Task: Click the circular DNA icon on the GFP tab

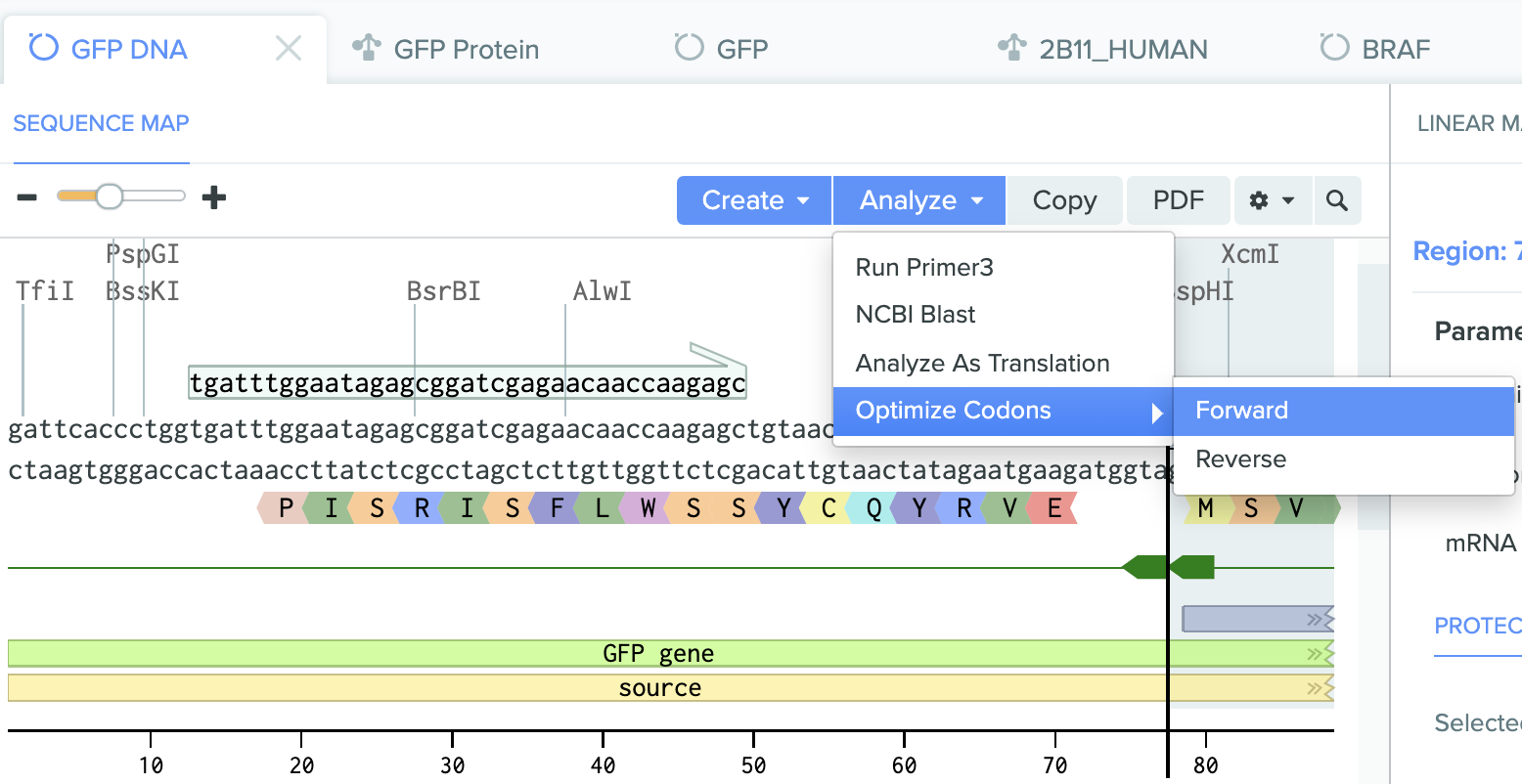Action: [690, 47]
